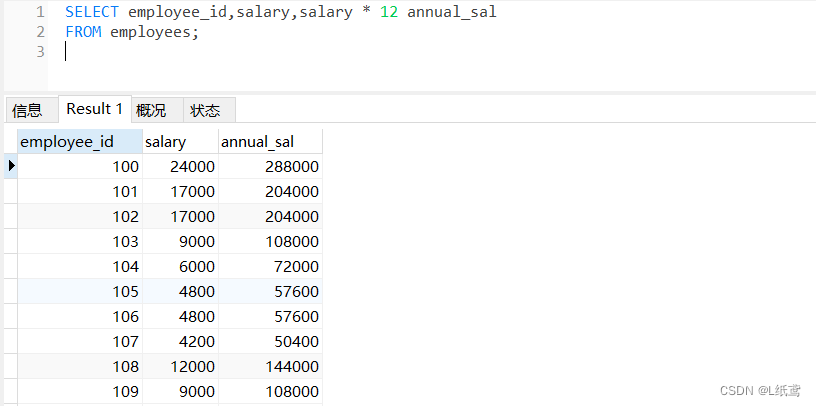Select employee_id cell 101
816x406 pixels.
point(80,192)
